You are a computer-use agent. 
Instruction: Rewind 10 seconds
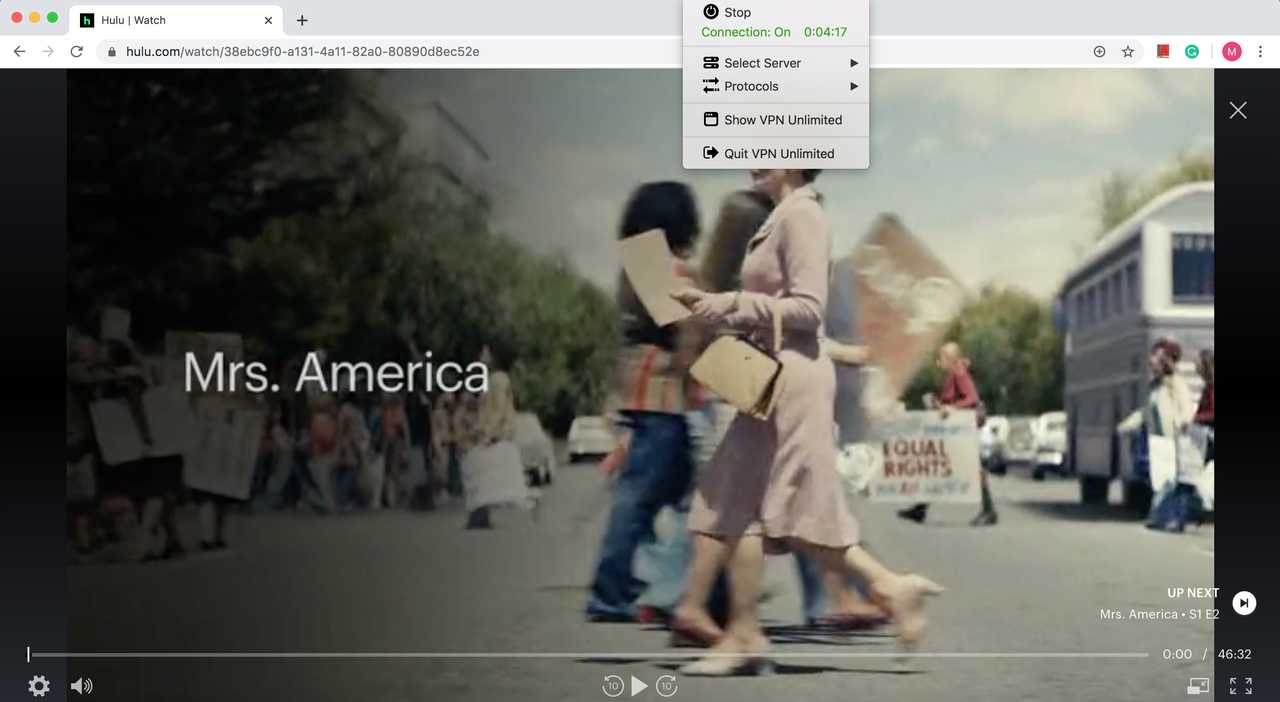coord(613,686)
